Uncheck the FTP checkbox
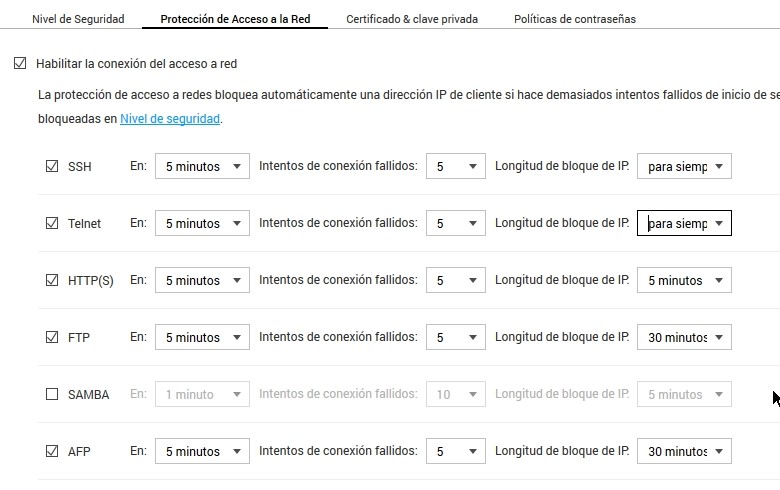The image size is (780, 490). coord(52,337)
